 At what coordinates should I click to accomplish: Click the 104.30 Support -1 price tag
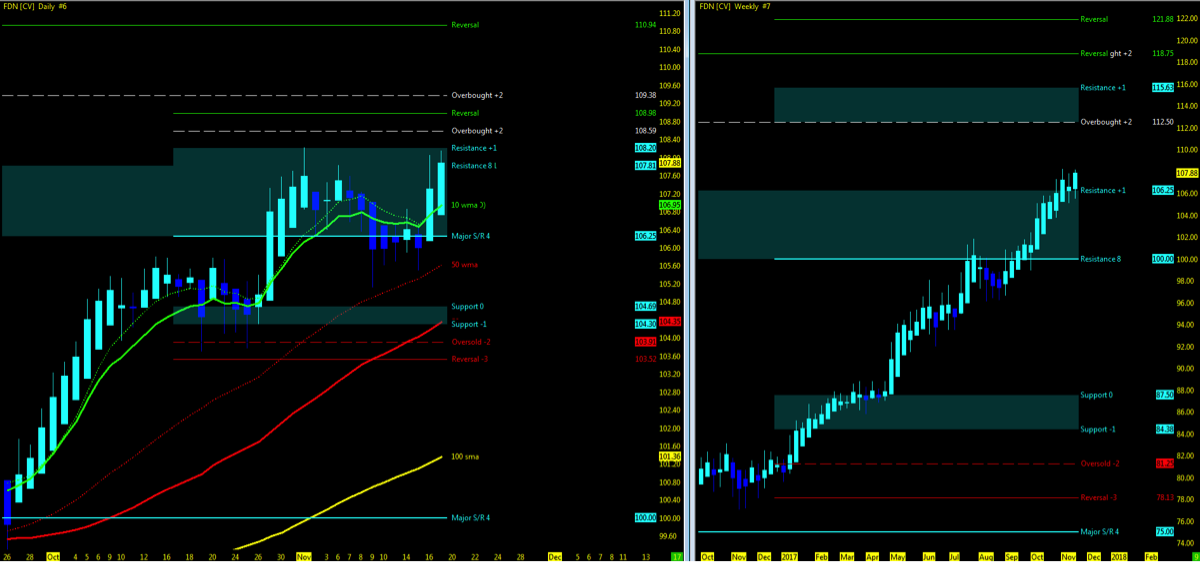click(x=645, y=324)
